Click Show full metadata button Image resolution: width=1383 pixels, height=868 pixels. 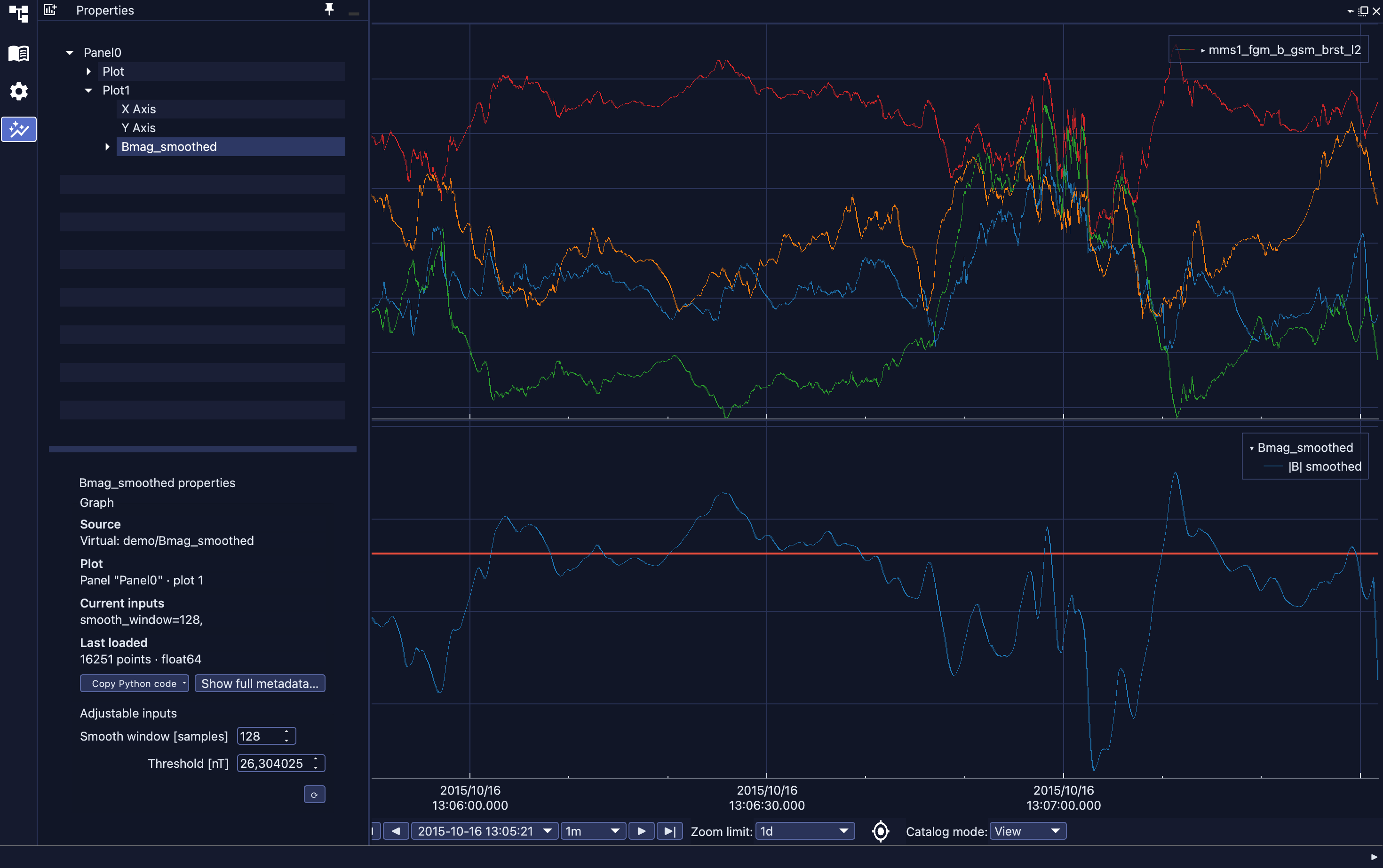(x=260, y=684)
